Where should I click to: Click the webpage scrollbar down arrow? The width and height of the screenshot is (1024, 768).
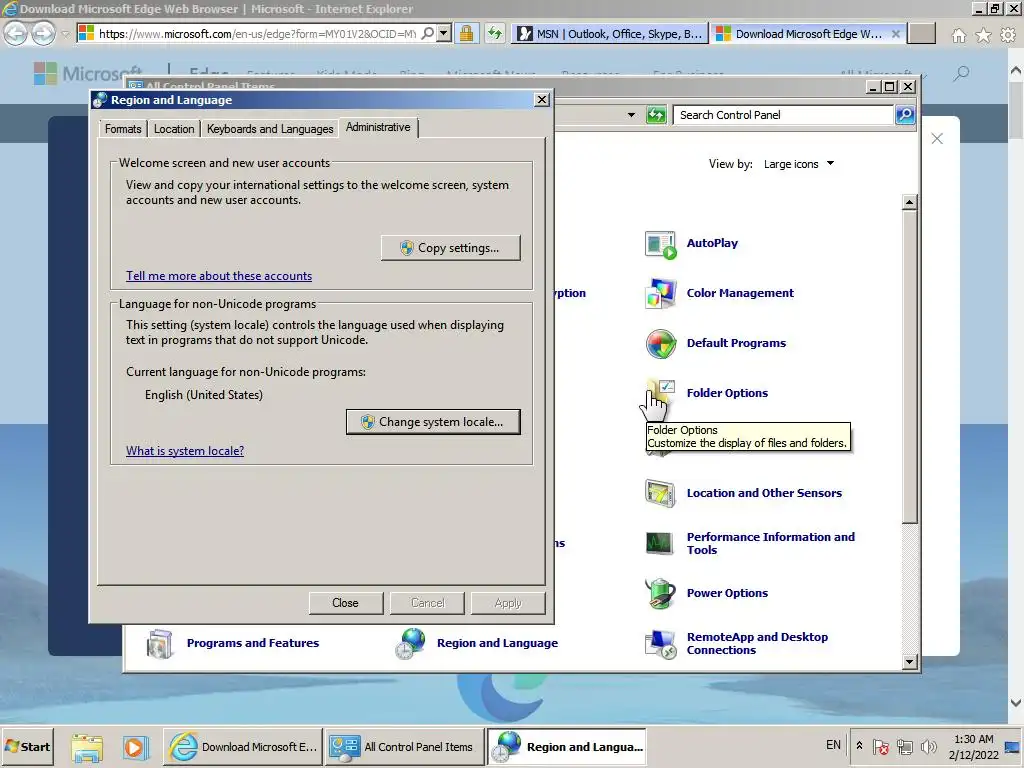(1016, 703)
